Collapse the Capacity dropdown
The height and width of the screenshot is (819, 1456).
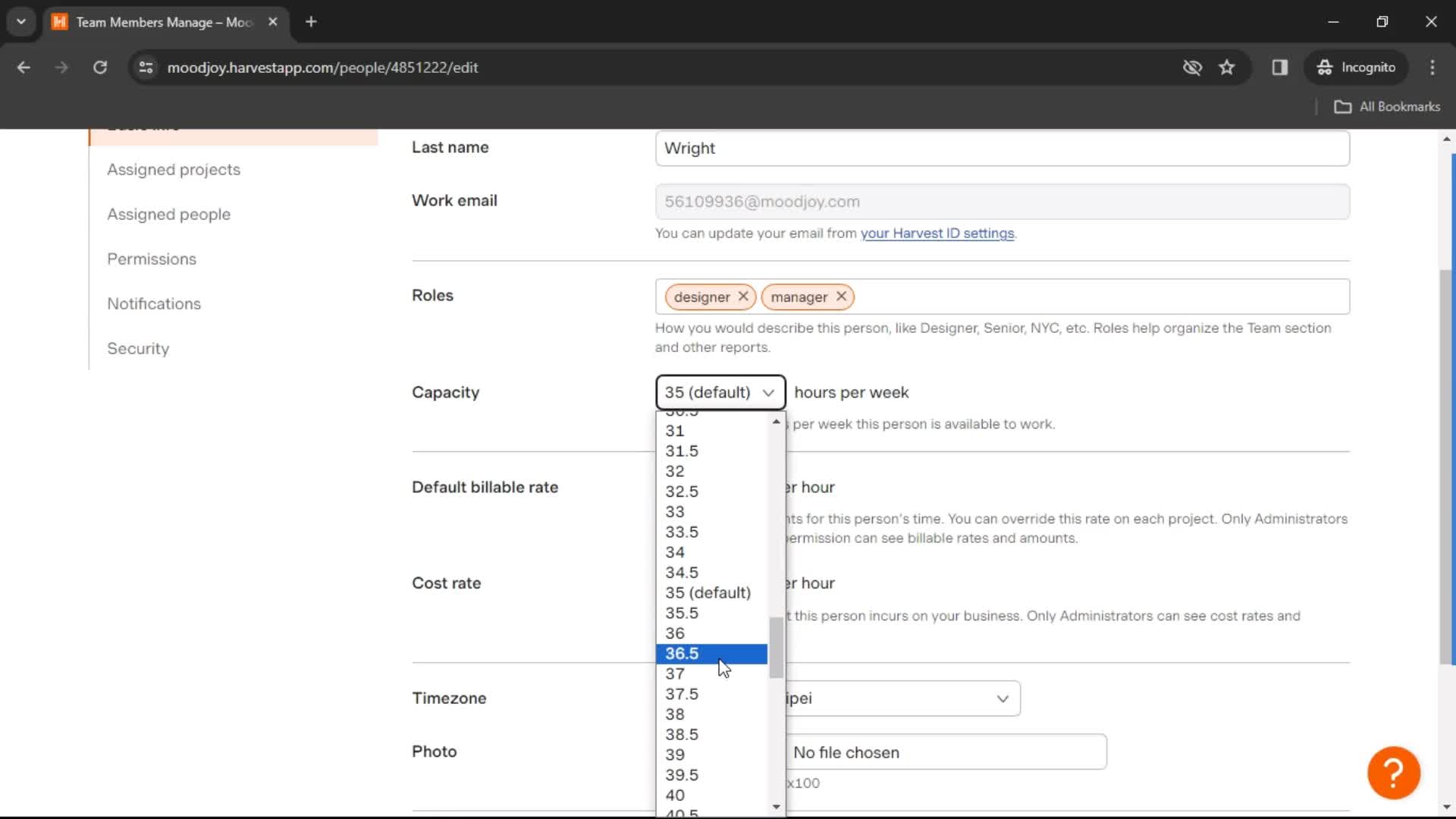click(x=720, y=392)
